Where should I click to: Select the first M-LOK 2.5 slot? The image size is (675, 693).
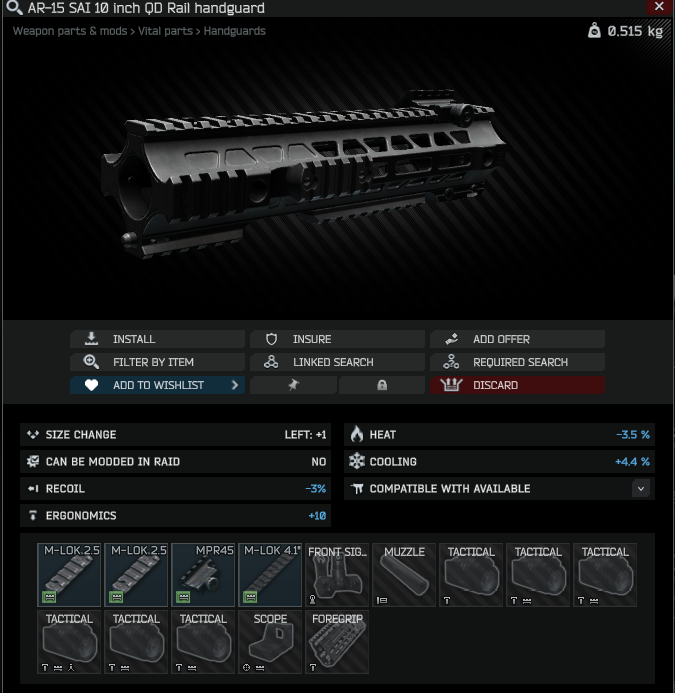point(69,575)
